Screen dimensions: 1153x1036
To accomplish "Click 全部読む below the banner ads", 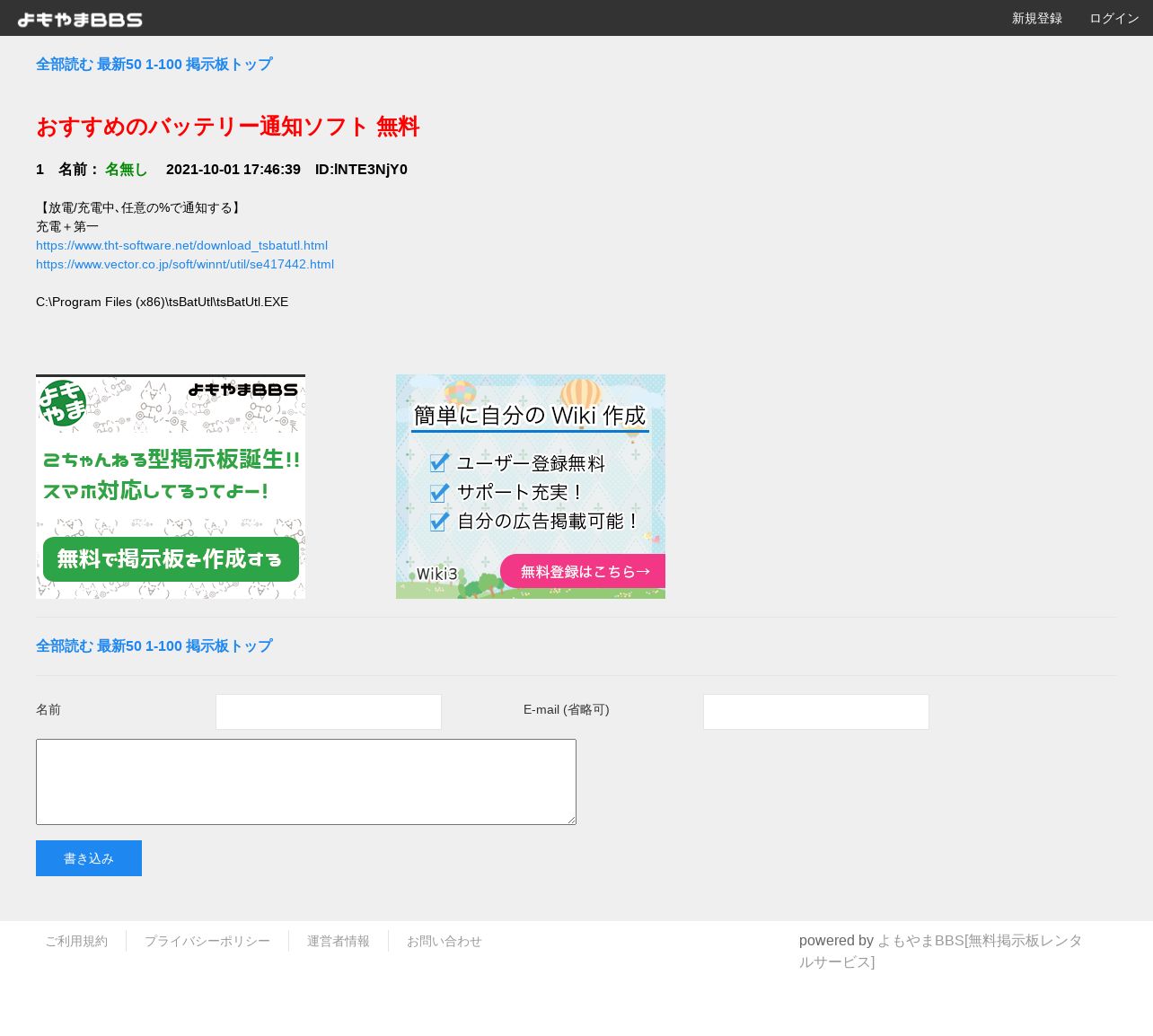I will click(x=65, y=646).
